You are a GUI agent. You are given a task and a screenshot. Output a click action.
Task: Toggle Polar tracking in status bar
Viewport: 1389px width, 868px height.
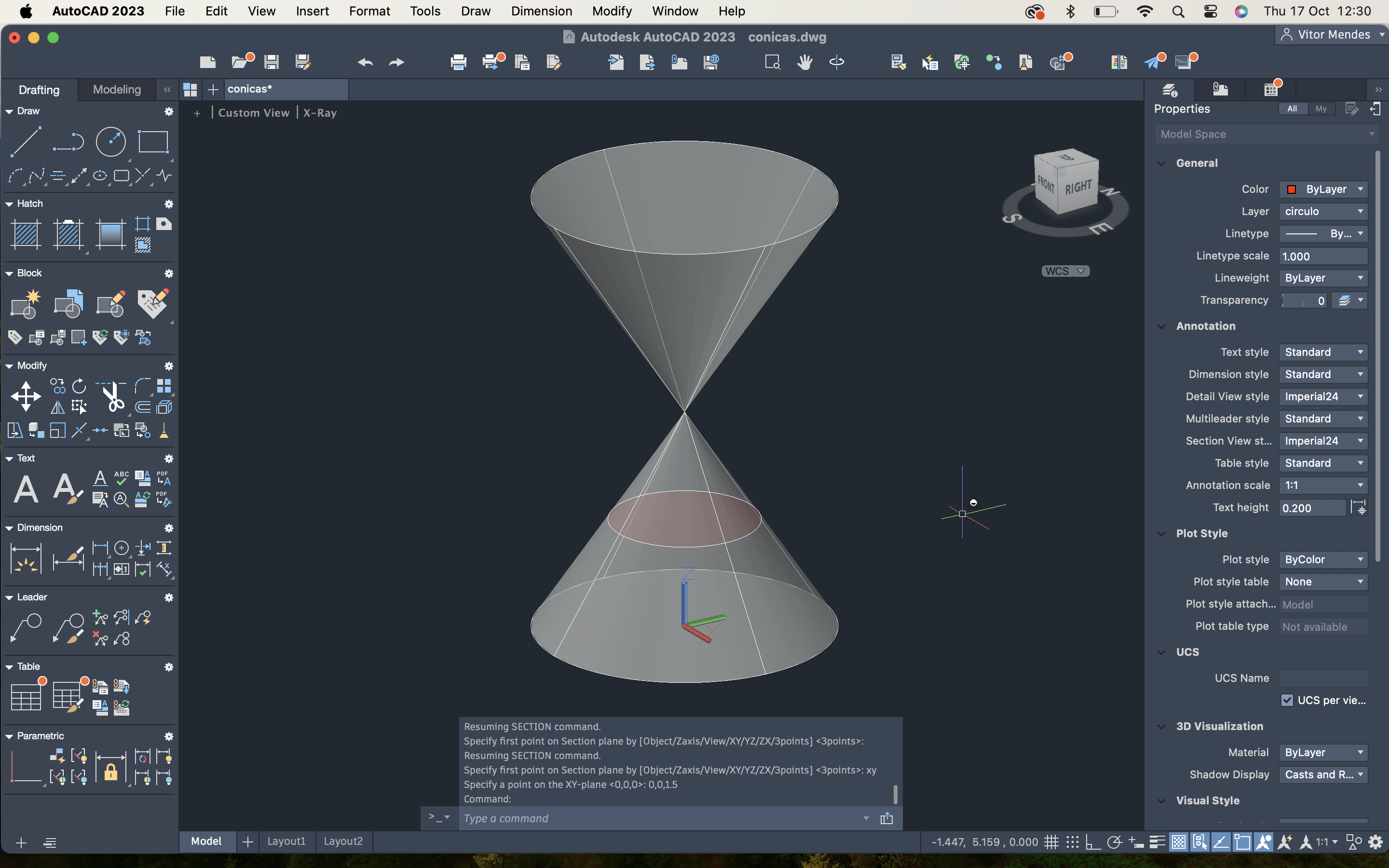coord(1114,842)
